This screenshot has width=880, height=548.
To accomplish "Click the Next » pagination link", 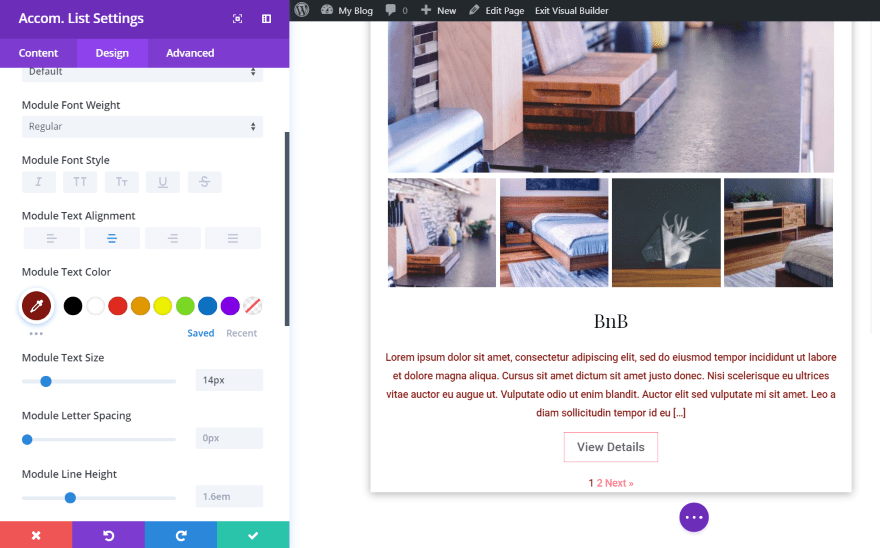I will (619, 483).
